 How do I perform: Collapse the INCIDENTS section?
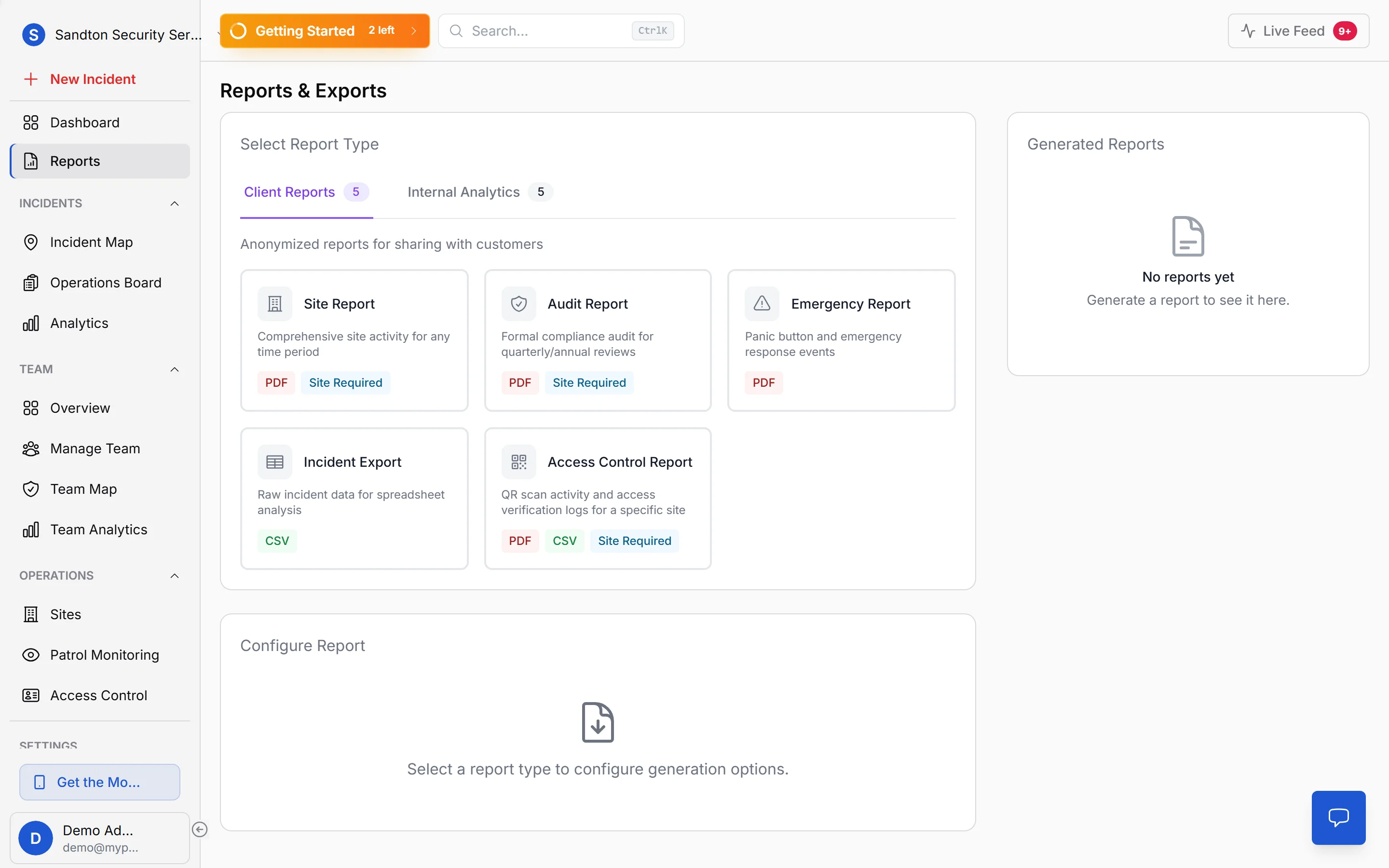175,203
